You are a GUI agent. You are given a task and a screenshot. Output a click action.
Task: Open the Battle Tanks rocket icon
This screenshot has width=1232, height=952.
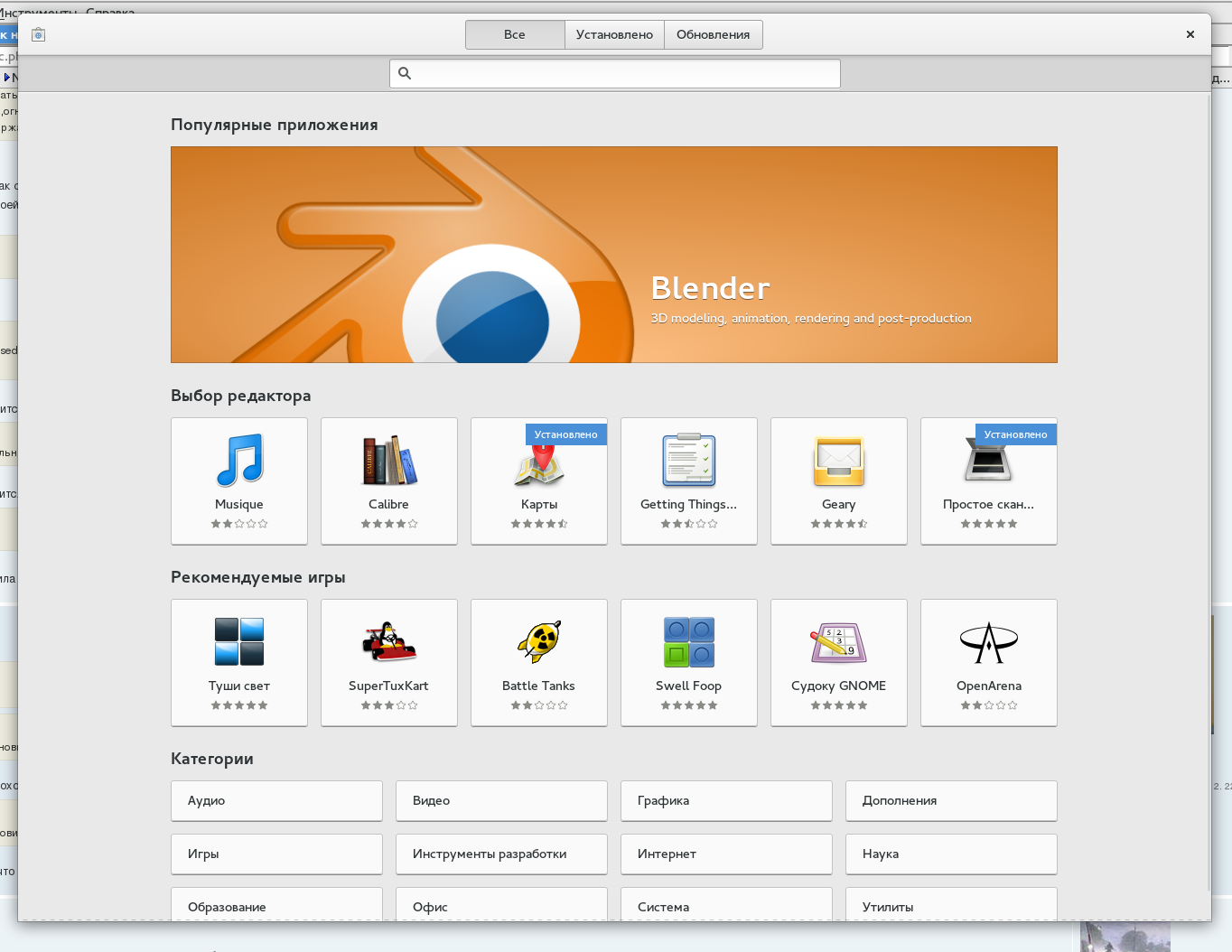pos(539,641)
